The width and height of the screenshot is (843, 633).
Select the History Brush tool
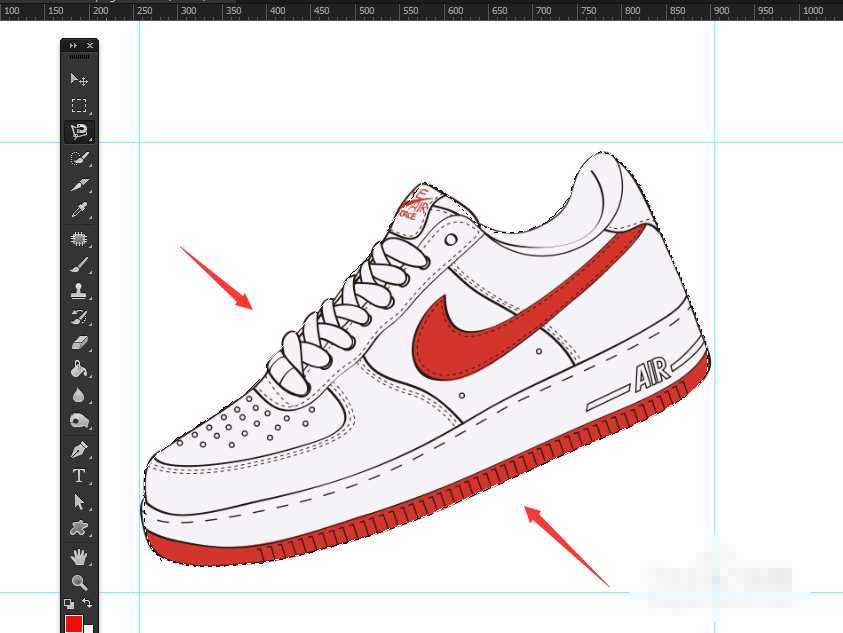pyautogui.click(x=79, y=317)
